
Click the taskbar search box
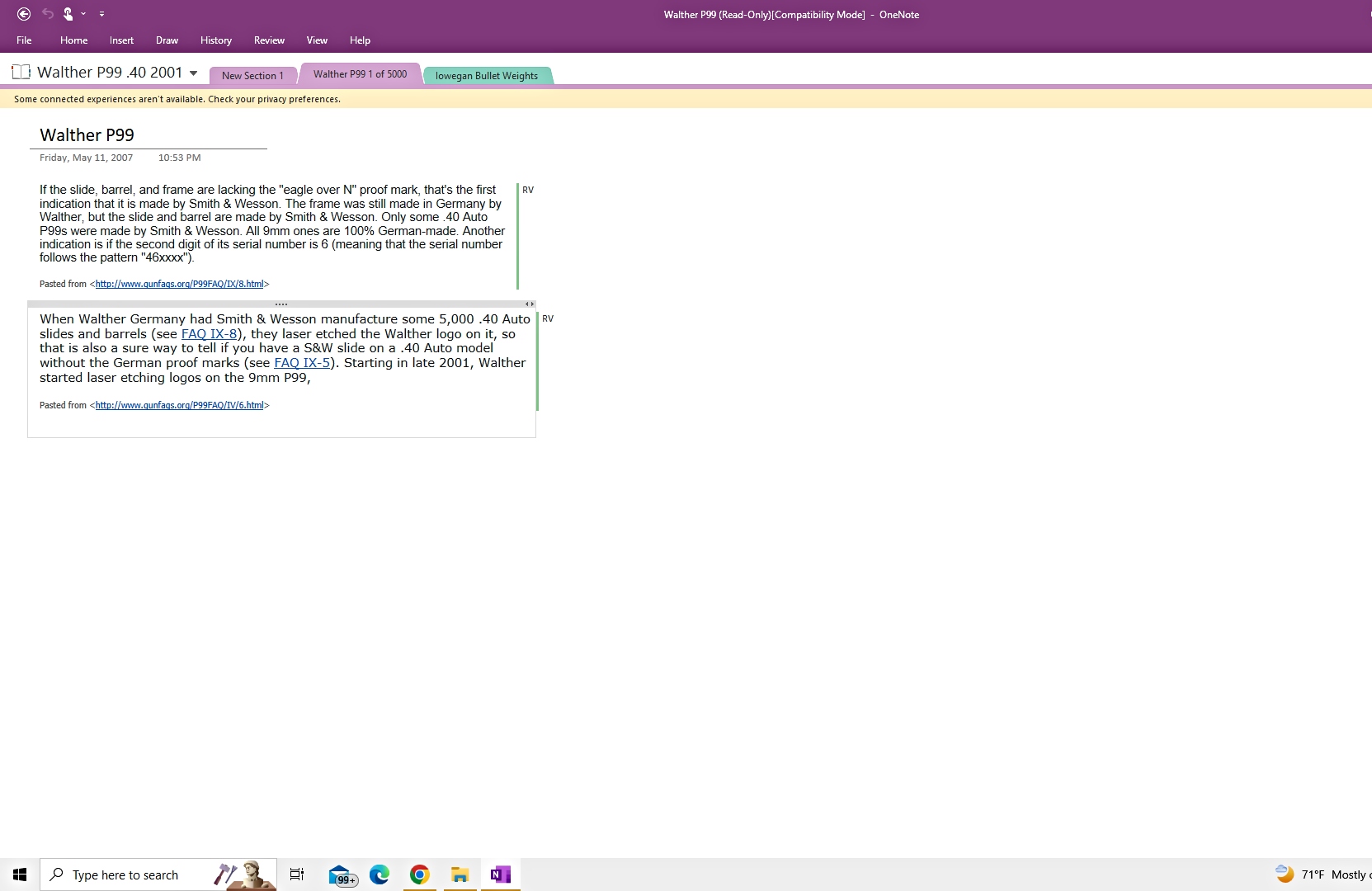[x=158, y=874]
